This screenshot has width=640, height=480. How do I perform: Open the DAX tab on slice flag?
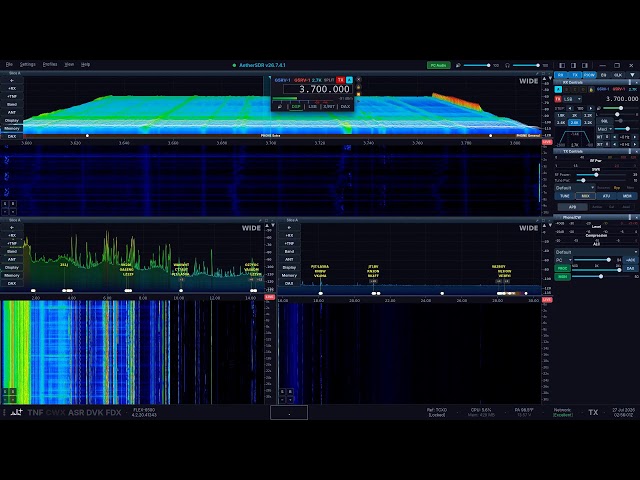[x=345, y=107]
